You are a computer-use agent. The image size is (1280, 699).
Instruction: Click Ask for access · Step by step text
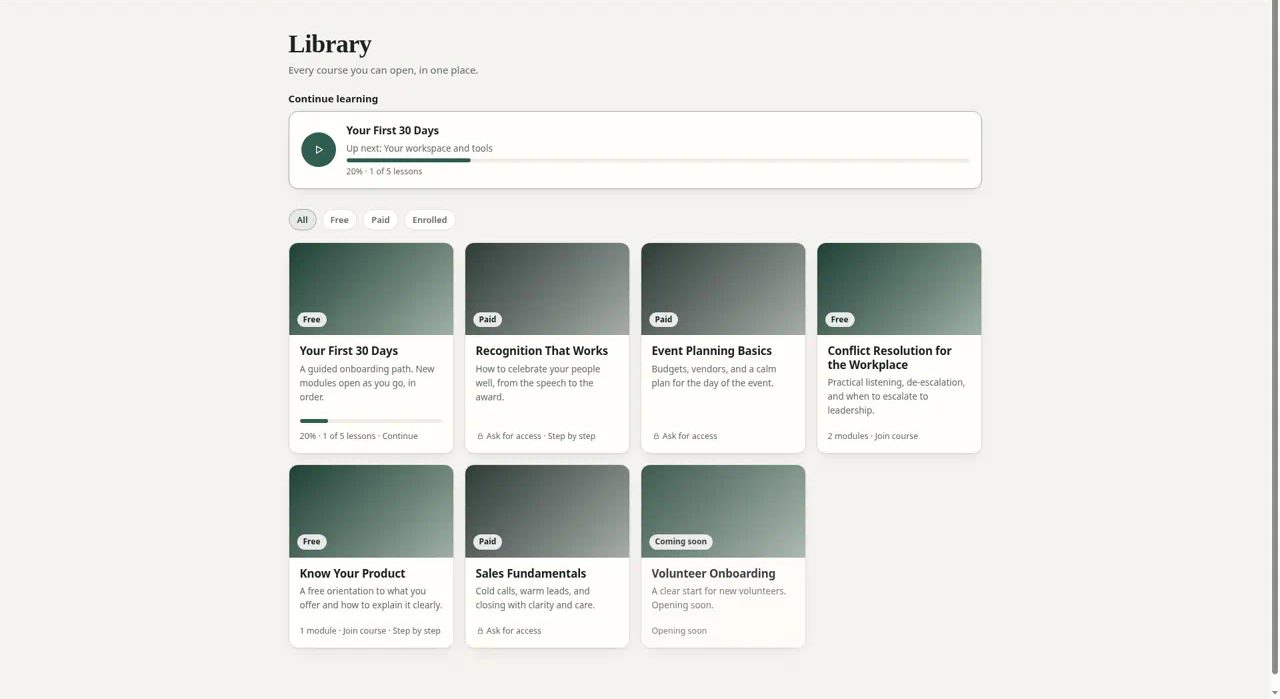pyautogui.click(x=541, y=437)
